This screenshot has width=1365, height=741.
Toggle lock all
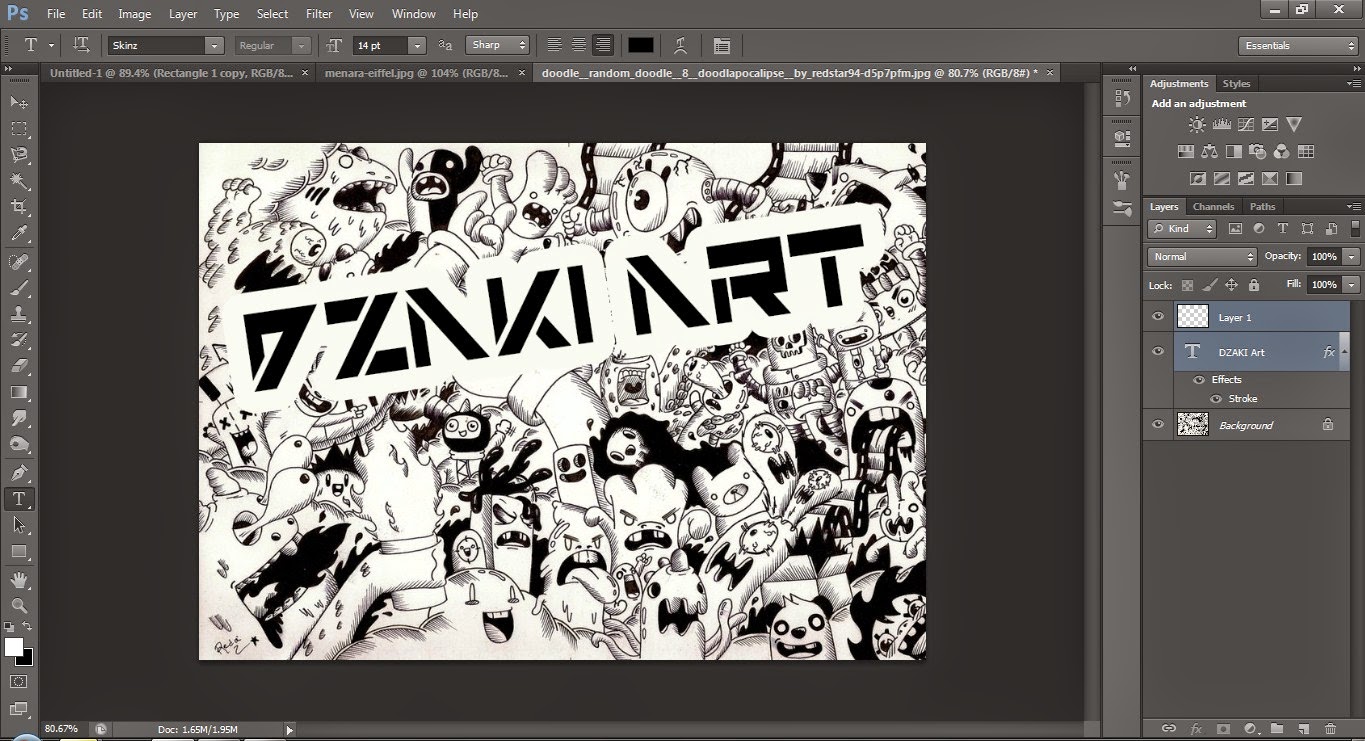point(1254,285)
